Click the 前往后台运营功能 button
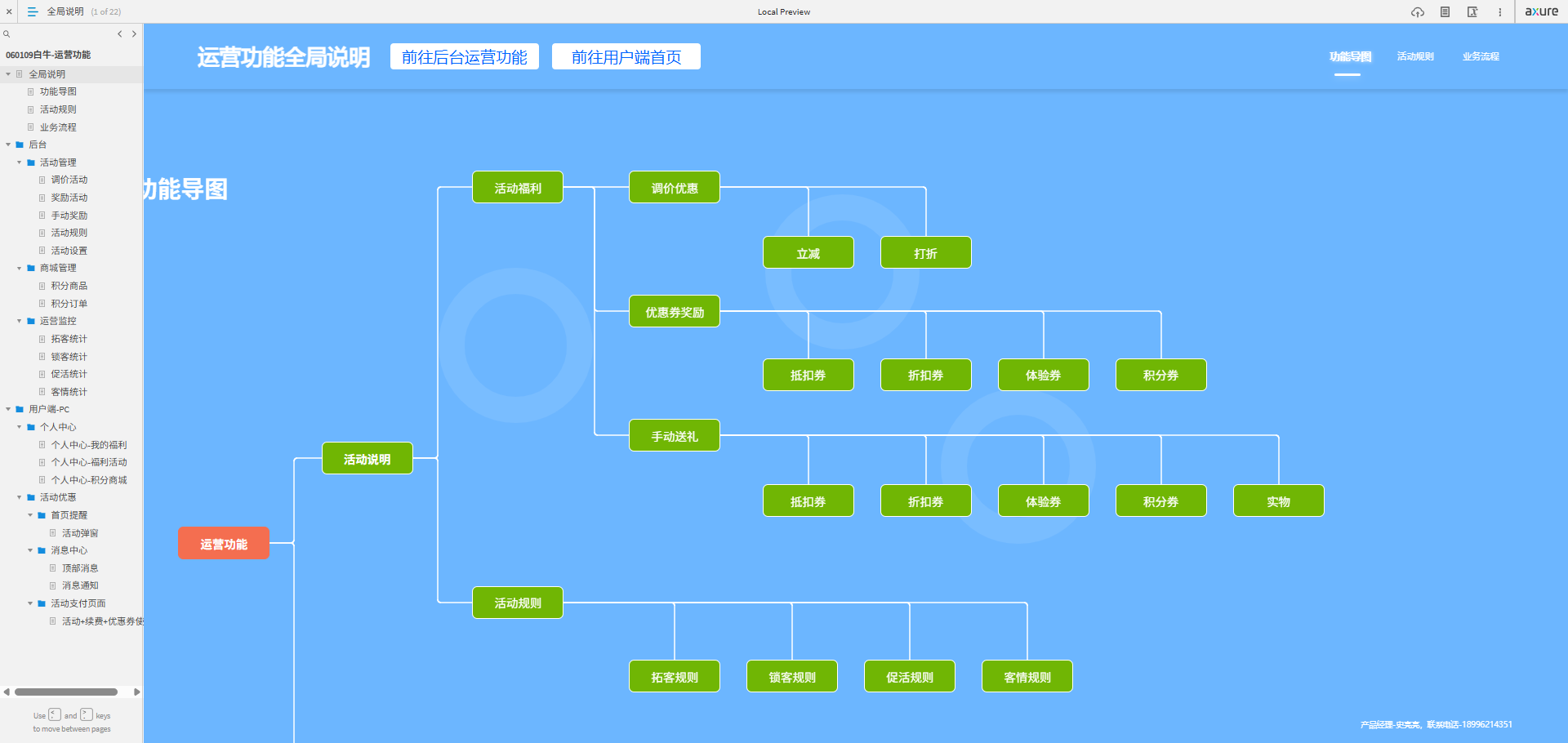1568x743 pixels. (464, 57)
